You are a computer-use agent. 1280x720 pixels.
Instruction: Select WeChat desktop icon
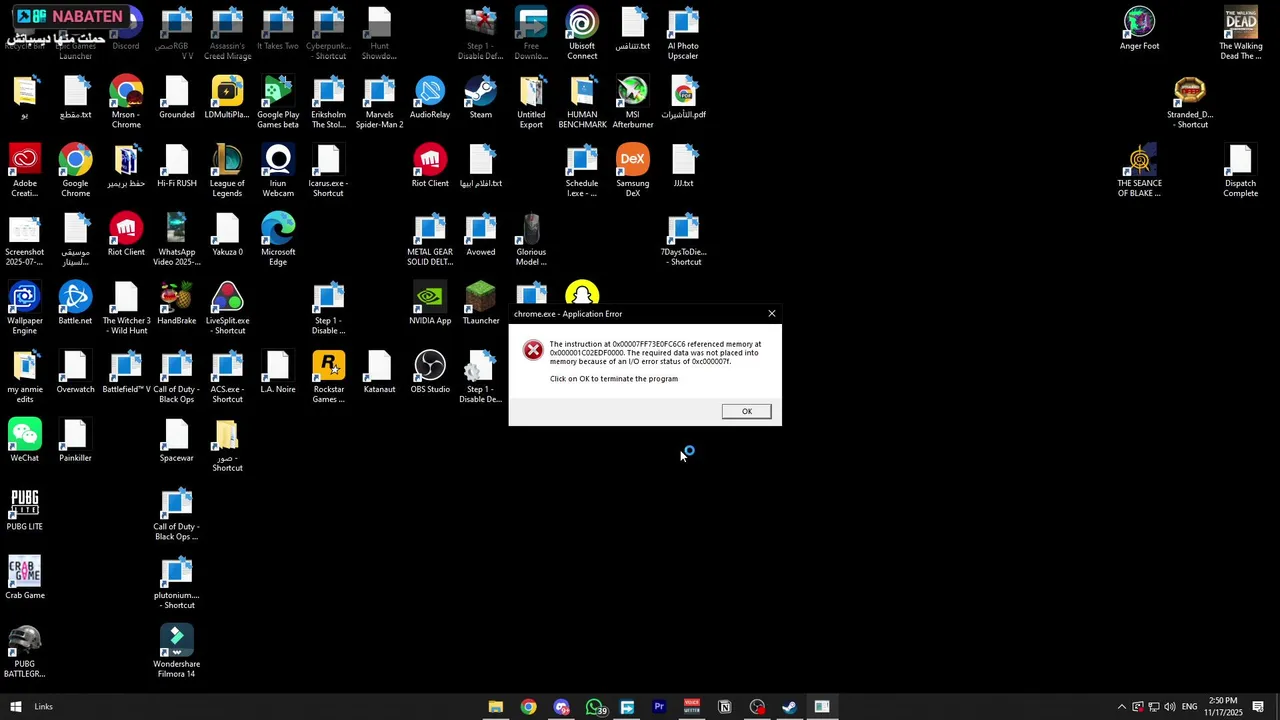(25, 440)
